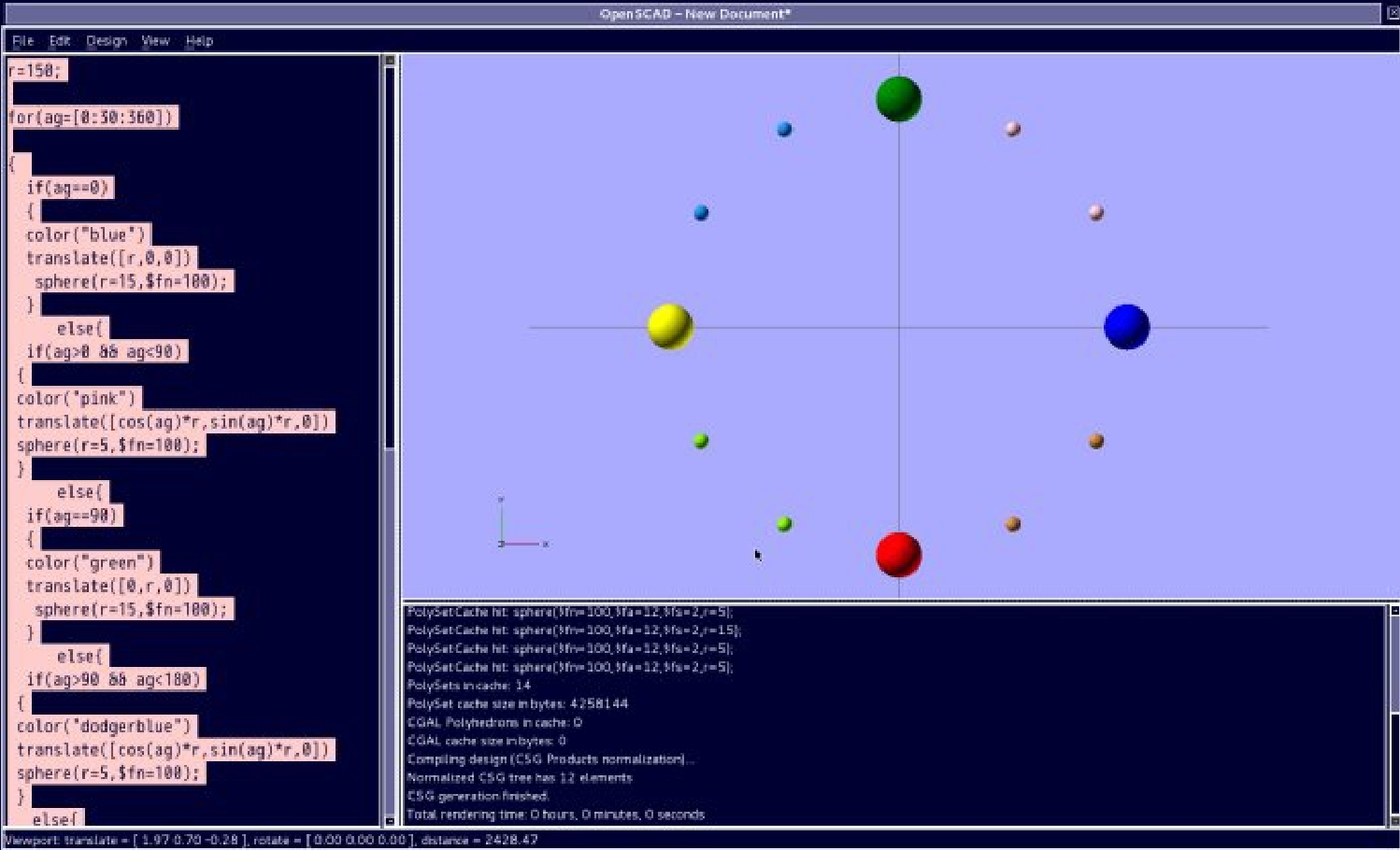Click the large yellow sphere on left
Screen dimensions: 1400x850
coord(670,327)
